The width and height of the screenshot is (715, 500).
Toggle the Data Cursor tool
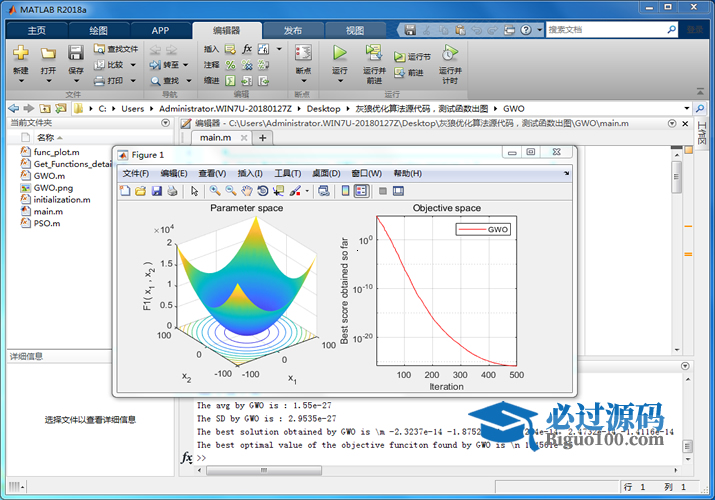pos(278,191)
